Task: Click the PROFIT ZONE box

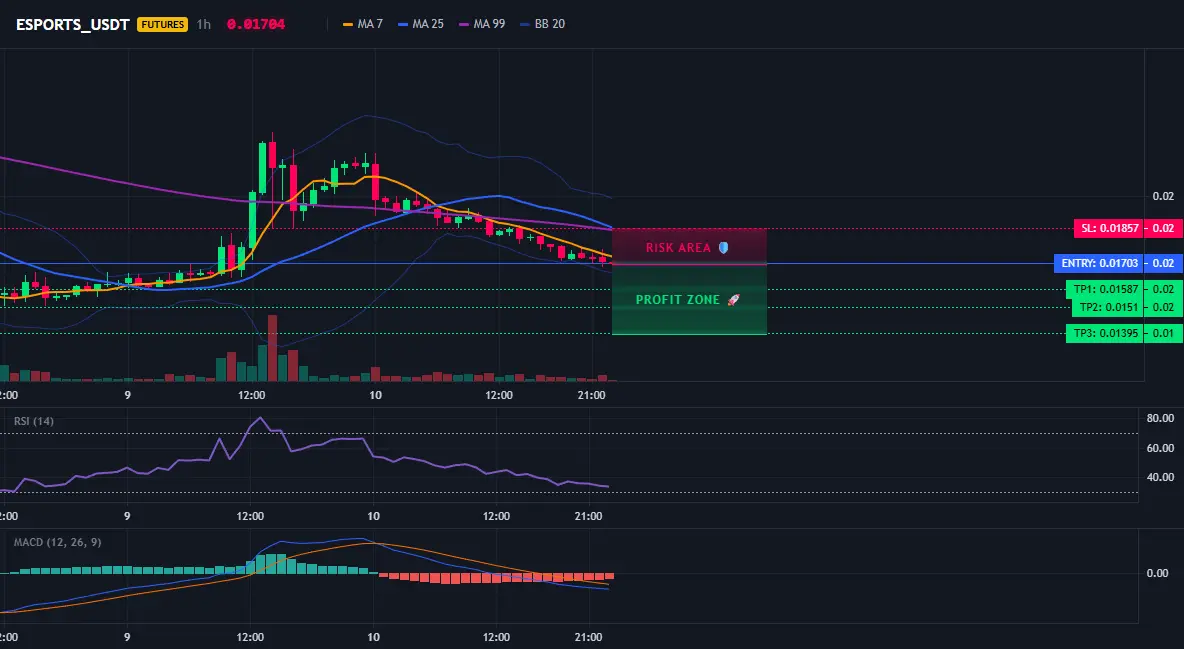Action: click(689, 299)
